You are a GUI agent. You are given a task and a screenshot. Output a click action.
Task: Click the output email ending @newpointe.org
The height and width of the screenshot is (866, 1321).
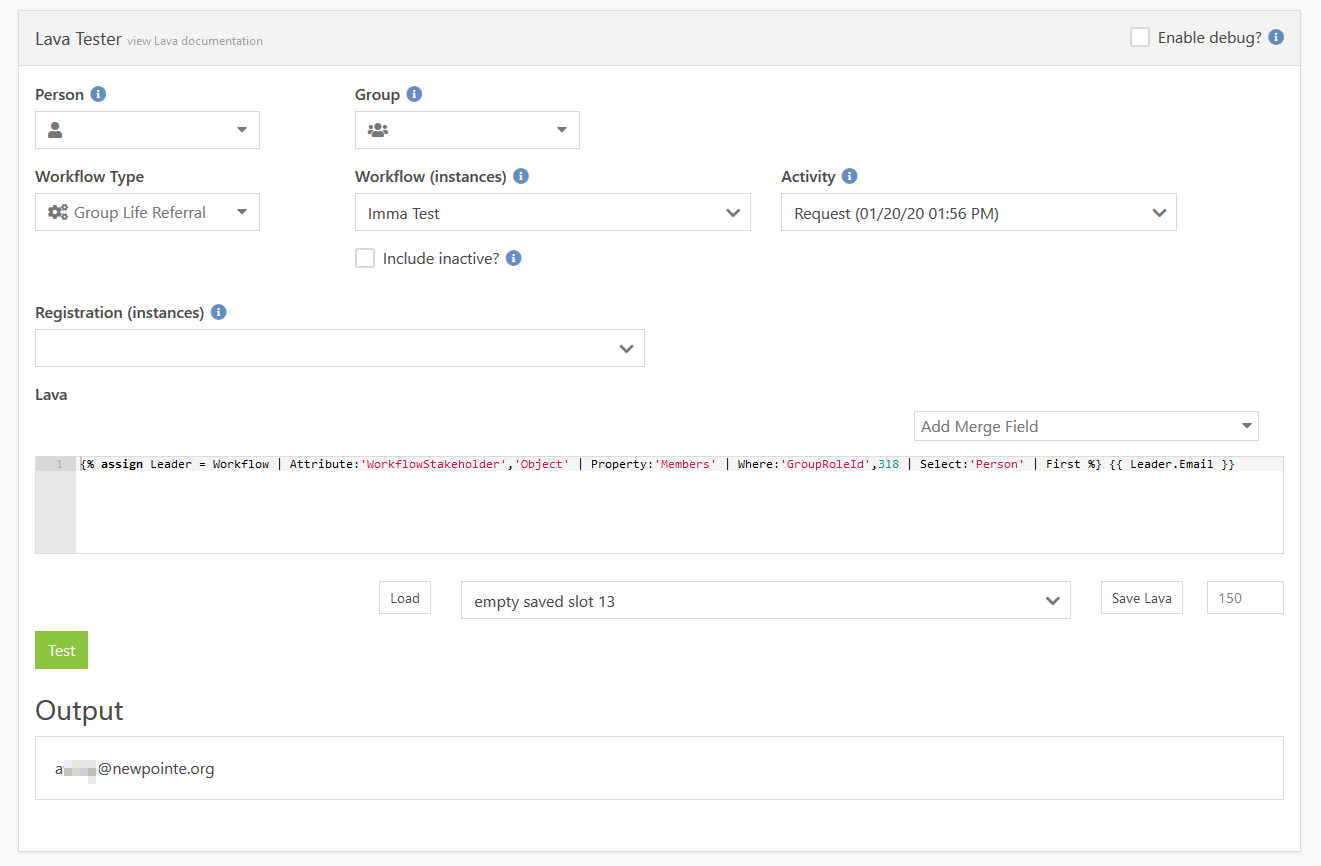tap(135, 769)
